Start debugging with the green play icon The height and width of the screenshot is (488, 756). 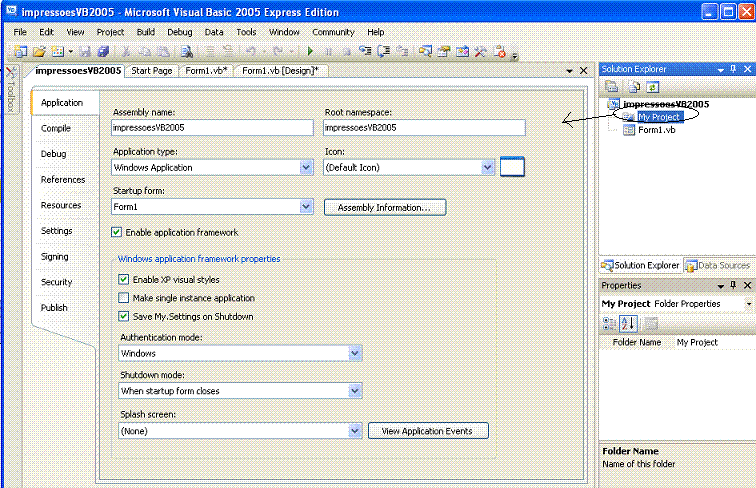pyautogui.click(x=310, y=51)
